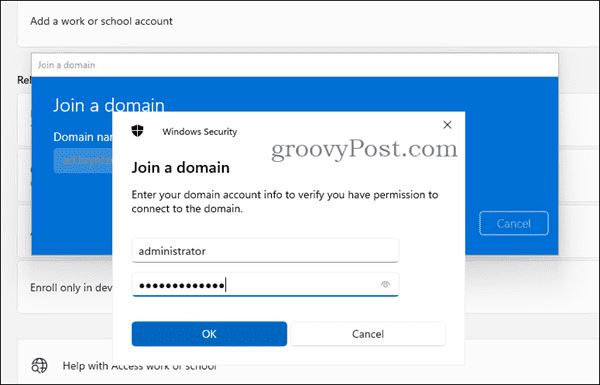The height and width of the screenshot is (385, 600).
Task: Focus the administrator username field
Action: tap(265, 251)
